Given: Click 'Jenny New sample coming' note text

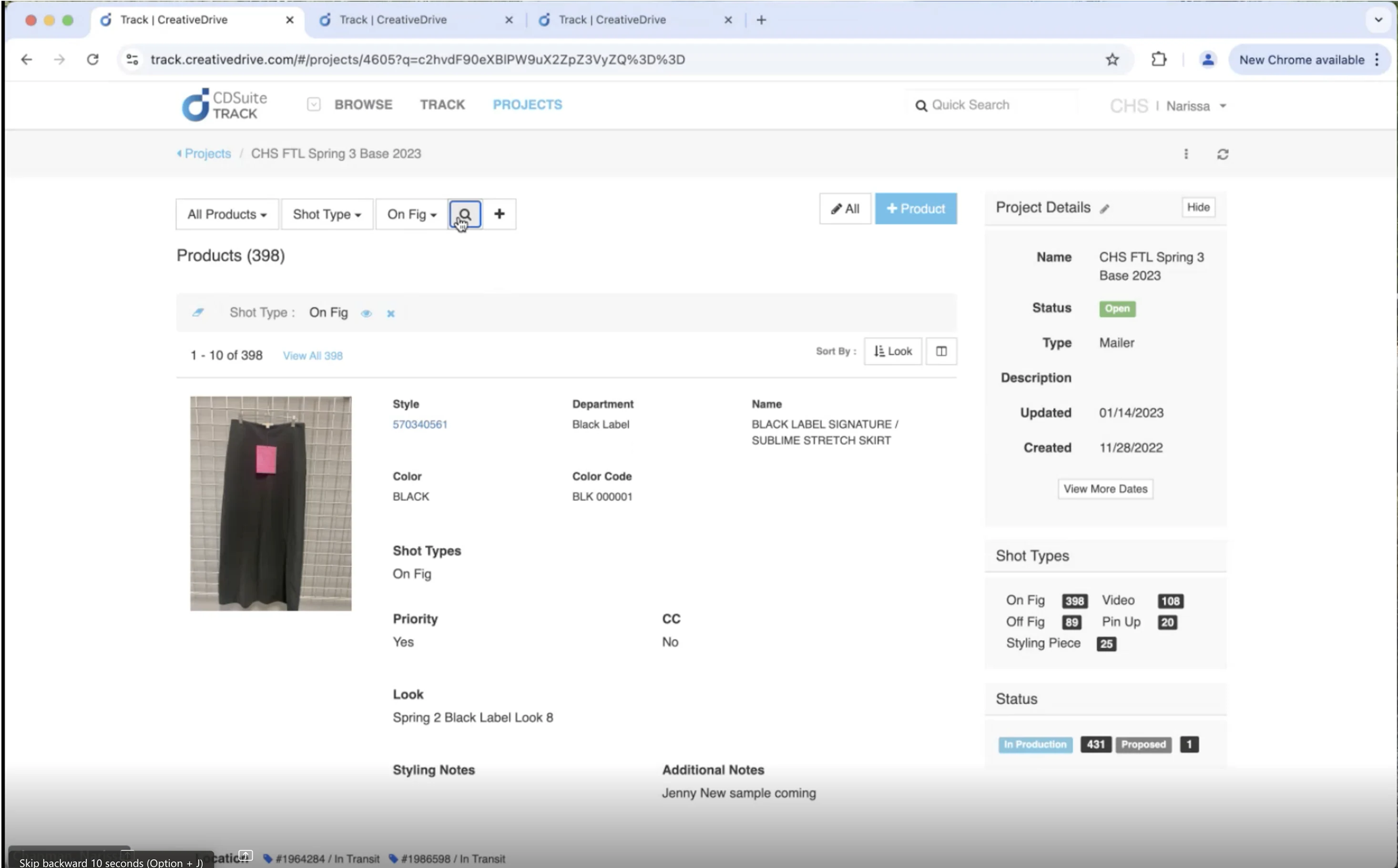Looking at the screenshot, I should point(739,793).
